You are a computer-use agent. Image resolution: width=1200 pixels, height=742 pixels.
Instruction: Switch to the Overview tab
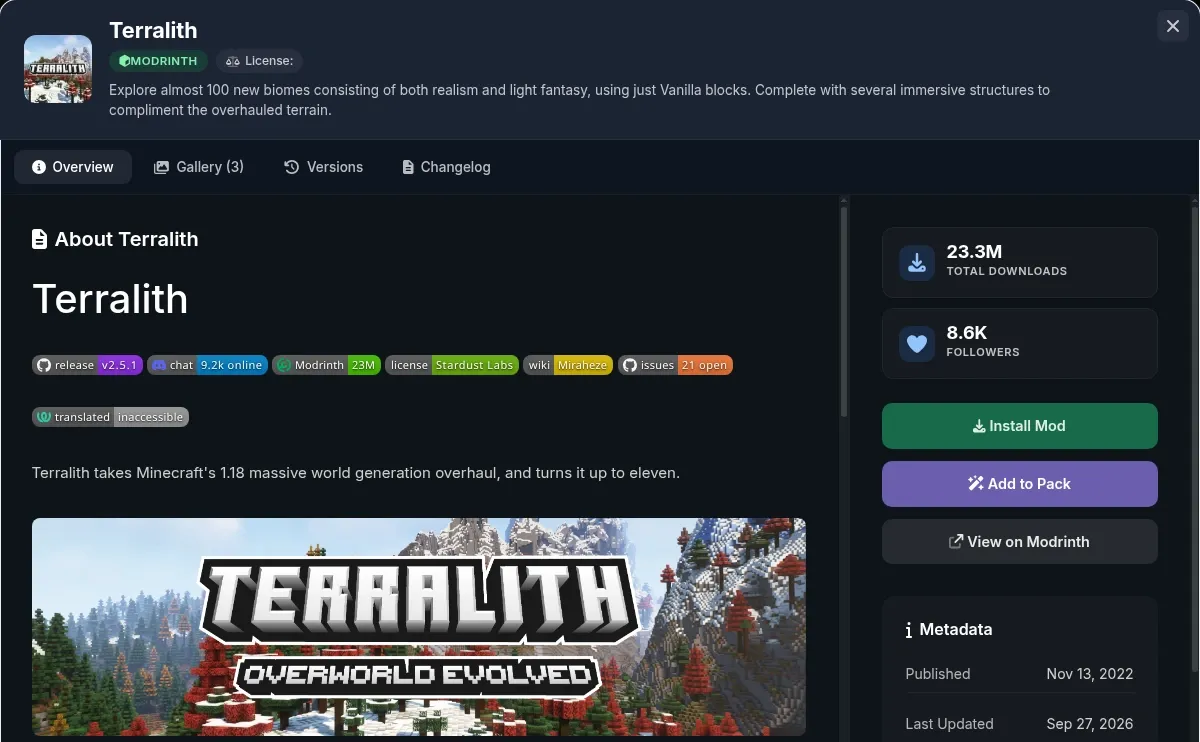[73, 167]
